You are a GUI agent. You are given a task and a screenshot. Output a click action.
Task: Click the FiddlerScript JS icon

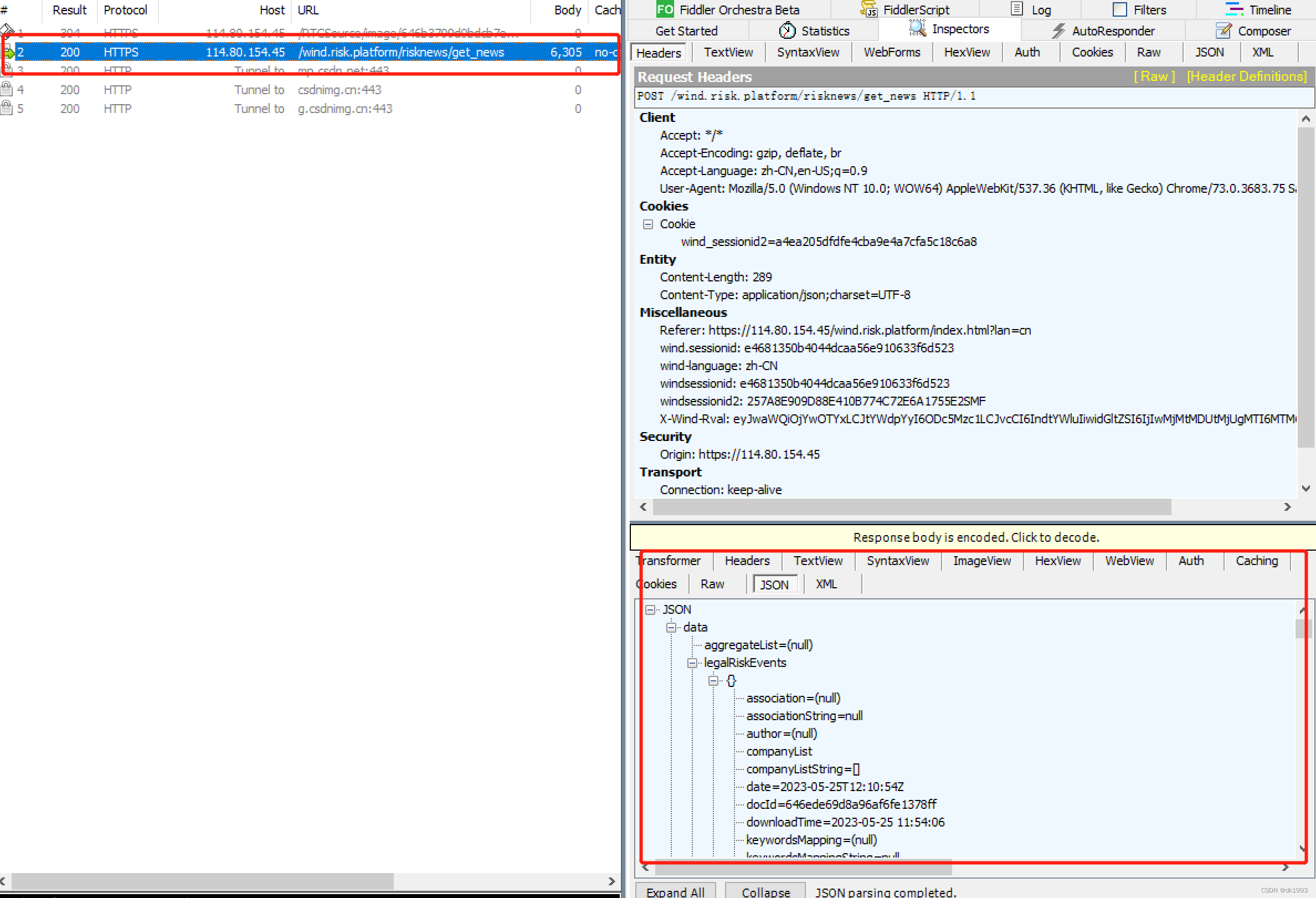point(868,9)
